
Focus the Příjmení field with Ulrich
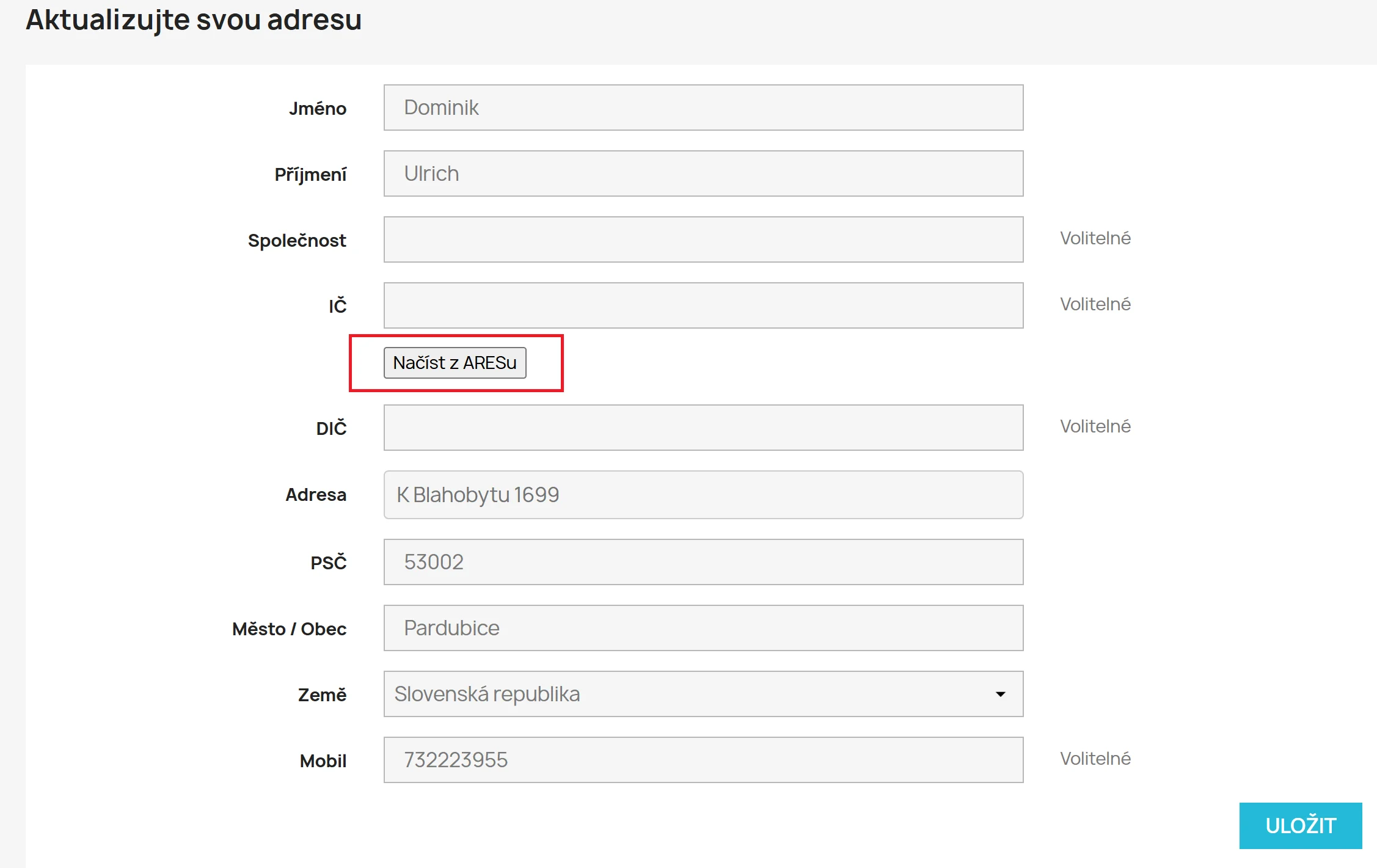[703, 173]
